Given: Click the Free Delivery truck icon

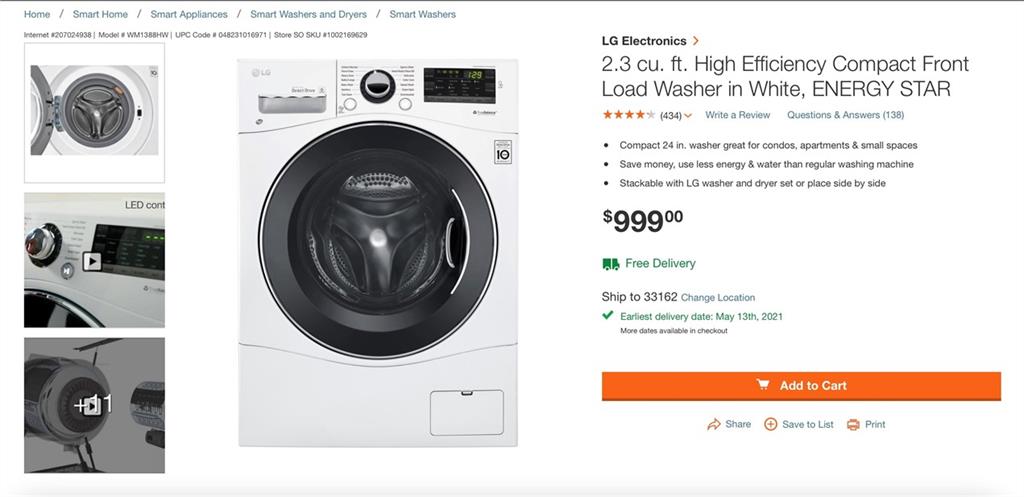Looking at the screenshot, I should click(x=610, y=264).
